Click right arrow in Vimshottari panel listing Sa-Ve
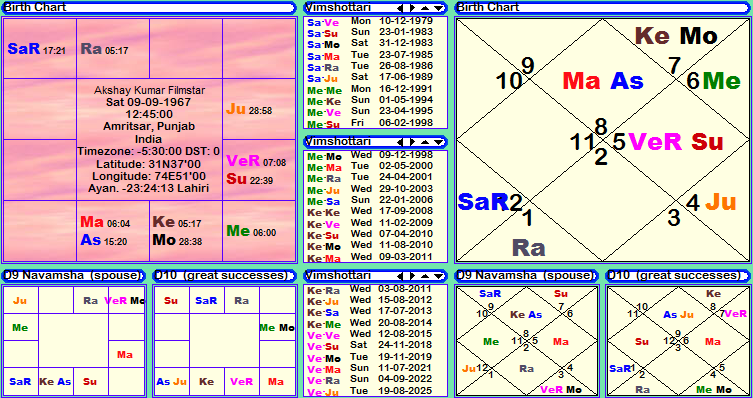 coord(412,8)
